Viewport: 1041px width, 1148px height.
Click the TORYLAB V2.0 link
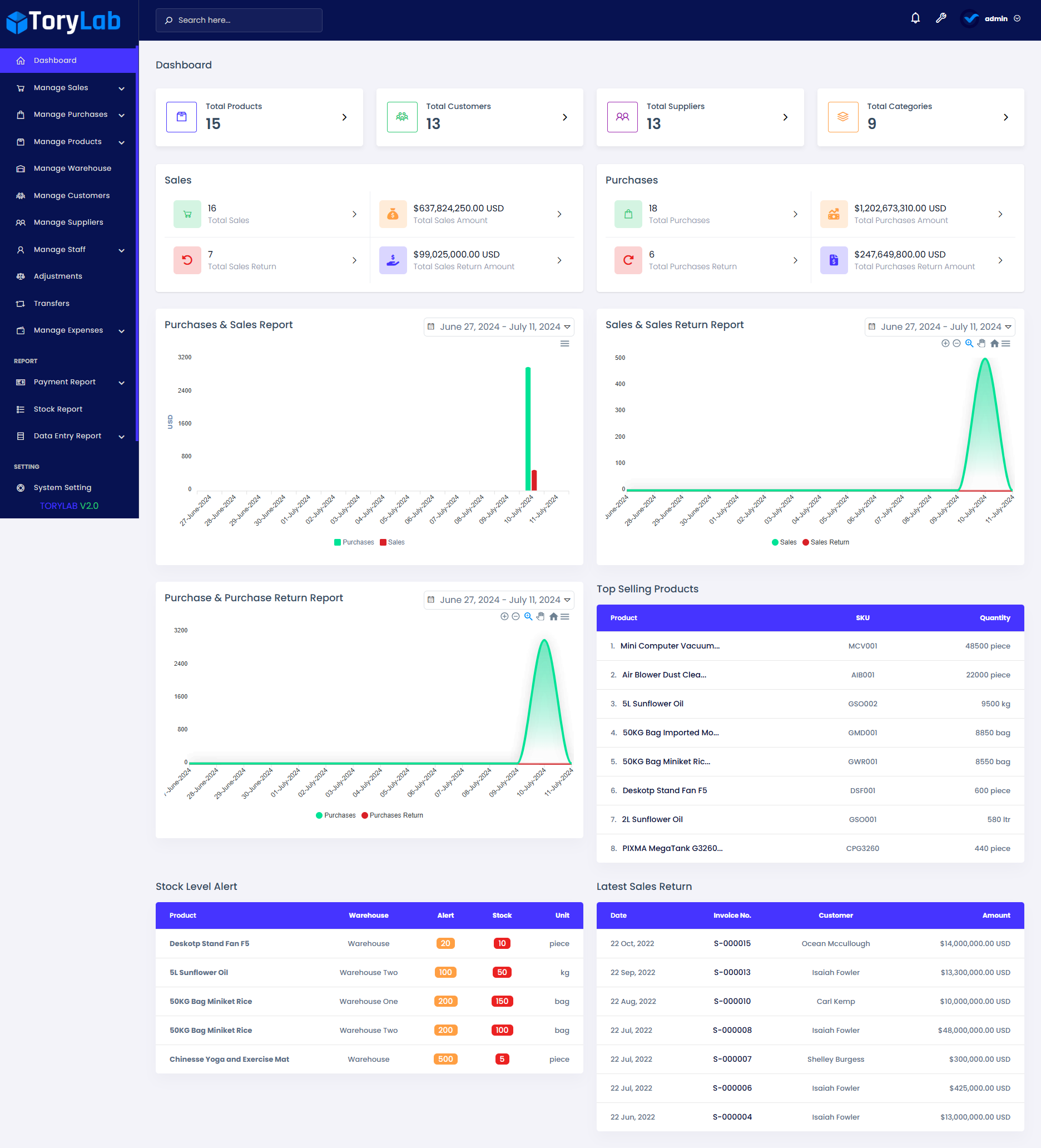69,505
